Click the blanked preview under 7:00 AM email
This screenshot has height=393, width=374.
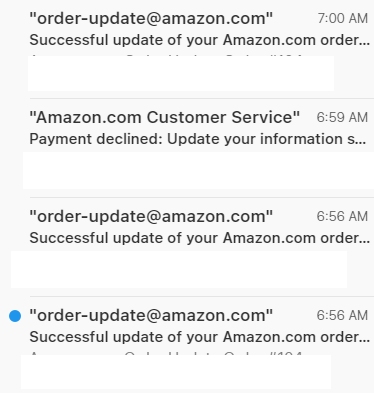coord(181,73)
